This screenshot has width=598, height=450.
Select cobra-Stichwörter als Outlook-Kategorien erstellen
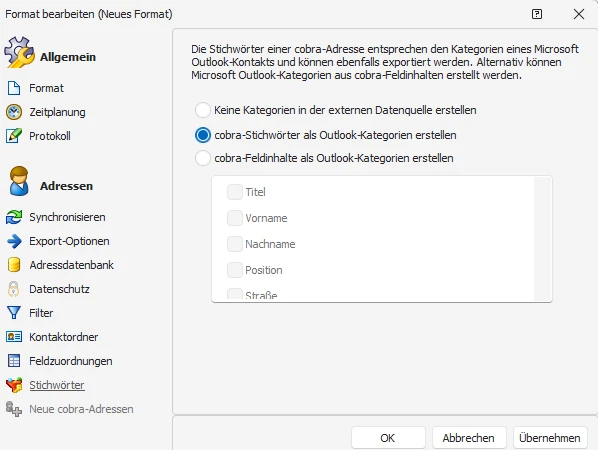coord(203,135)
